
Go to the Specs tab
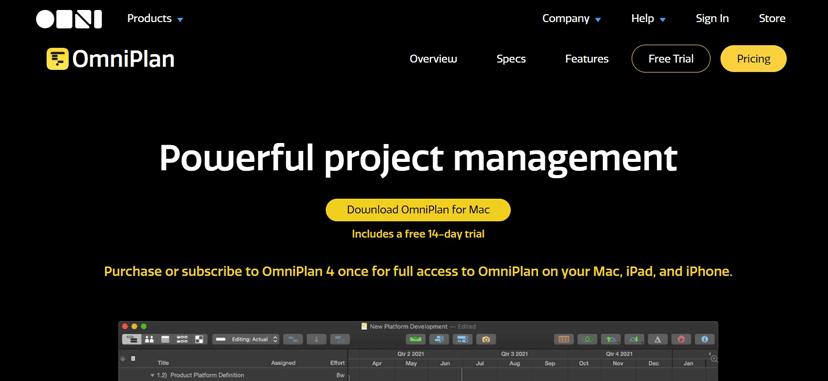511,59
